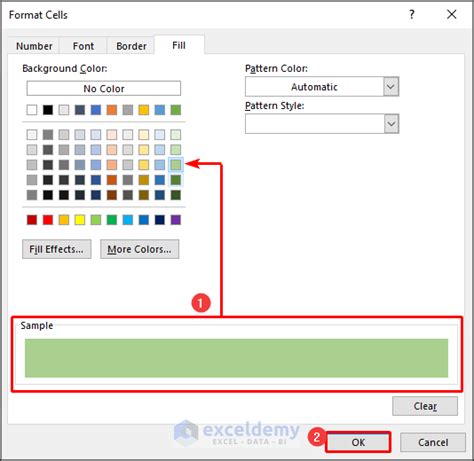474x461 pixels.
Task: Click the Automatic pattern color field
Action: point(314,87)
